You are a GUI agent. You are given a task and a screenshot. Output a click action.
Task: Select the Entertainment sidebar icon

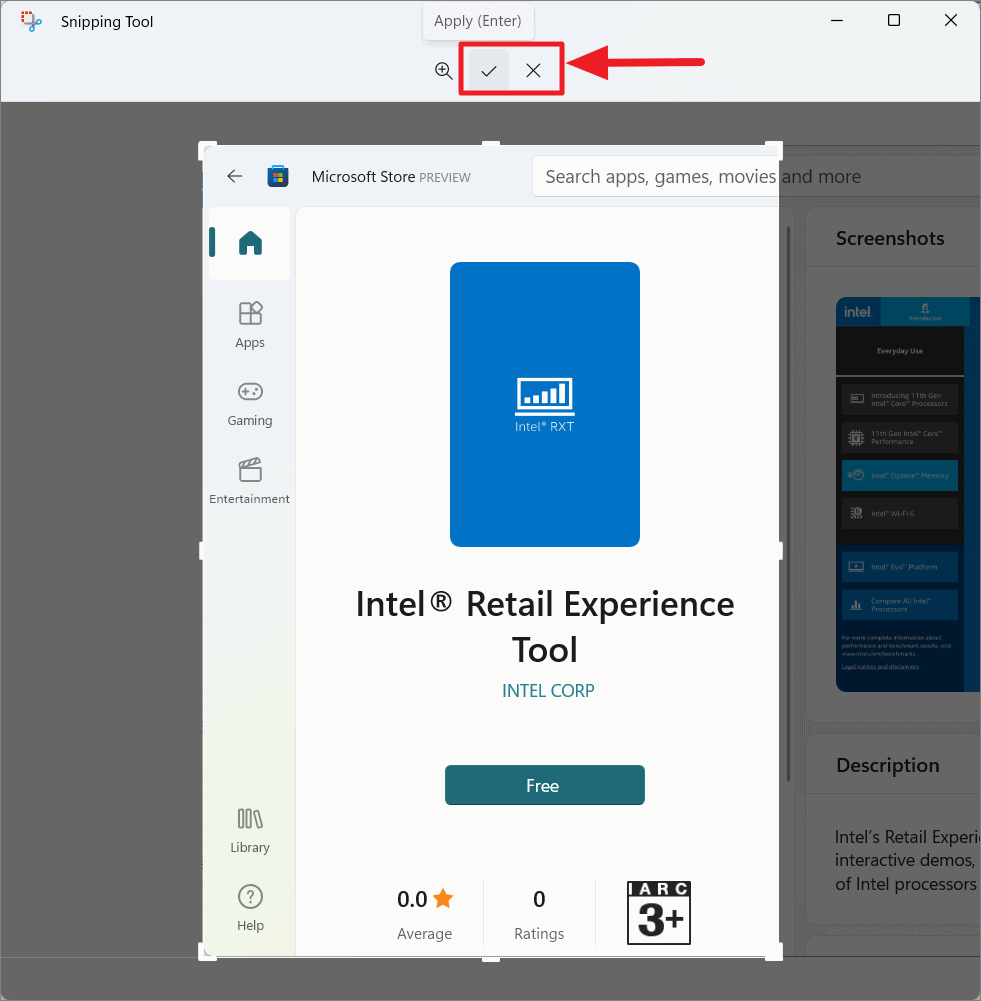[x=249, y=470]
